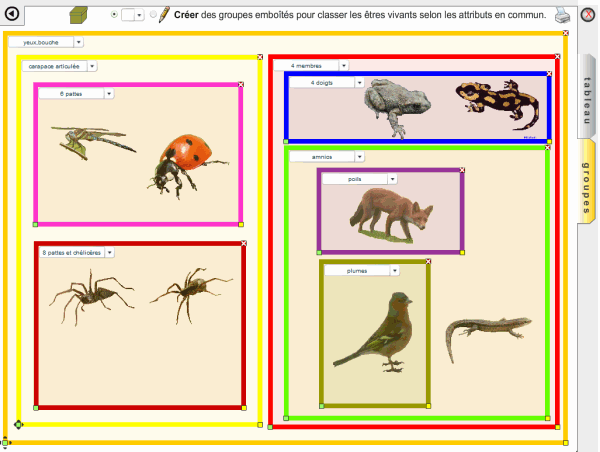The height and width of the screenshot is (452, 600).
Task: Click the olive plumes group's yellow handle
Action: (x=428, y=406)
